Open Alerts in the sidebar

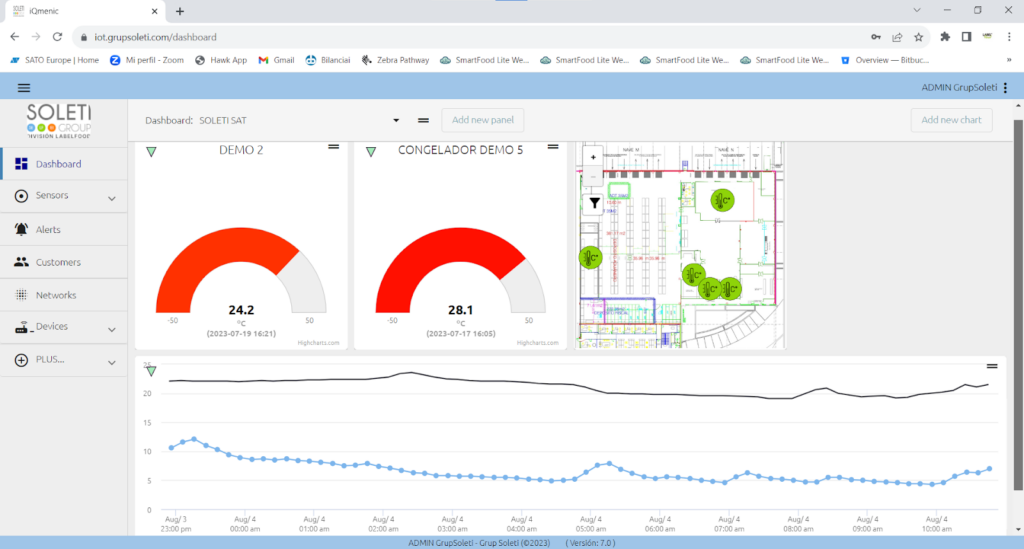(48, 230)
